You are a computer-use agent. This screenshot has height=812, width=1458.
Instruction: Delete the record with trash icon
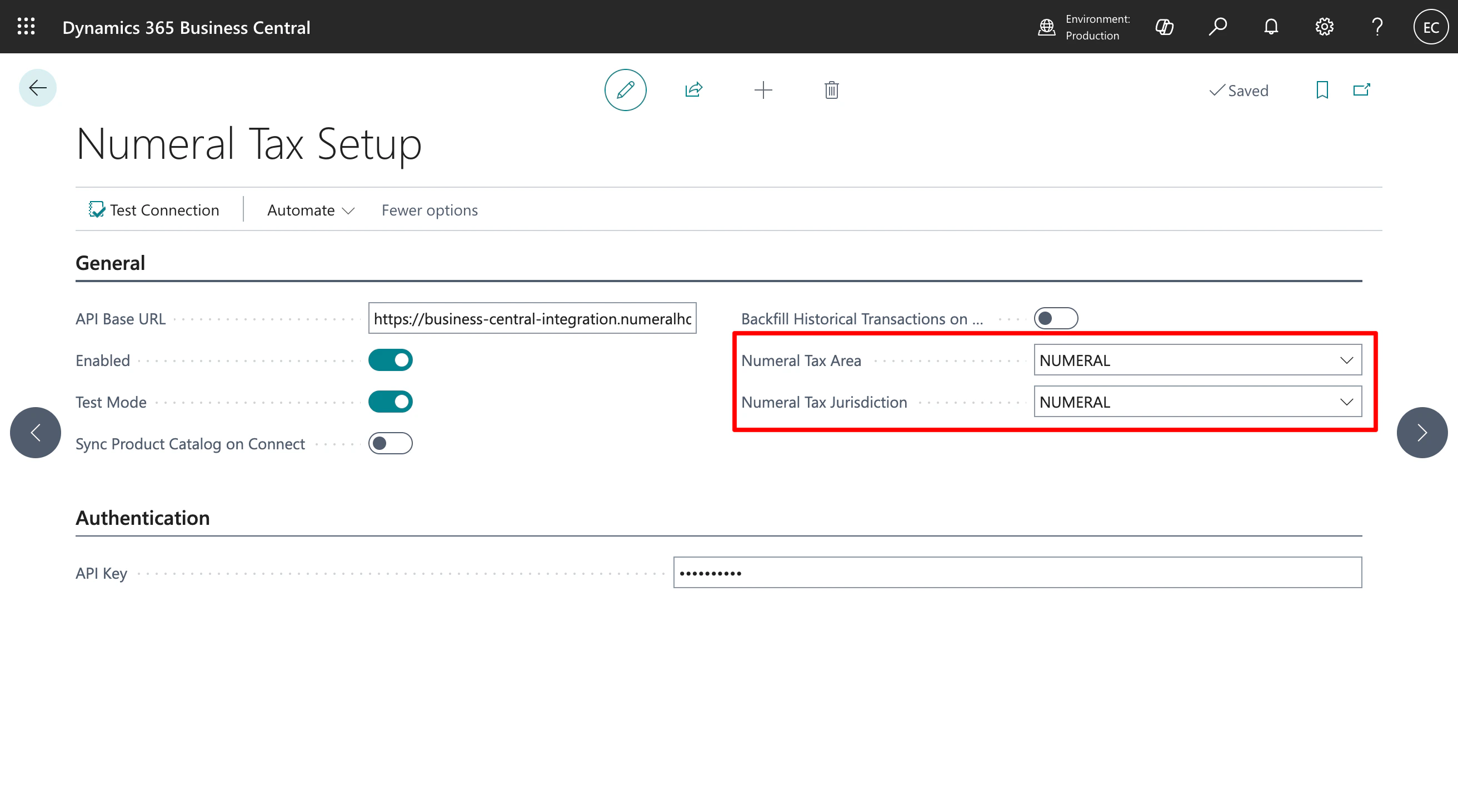(x=831, y=90)
